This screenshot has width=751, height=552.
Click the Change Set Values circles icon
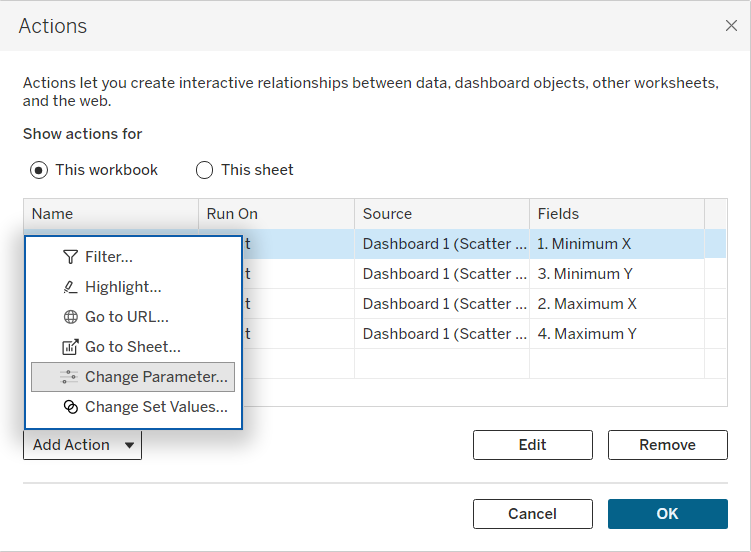[x=70, y=407]
